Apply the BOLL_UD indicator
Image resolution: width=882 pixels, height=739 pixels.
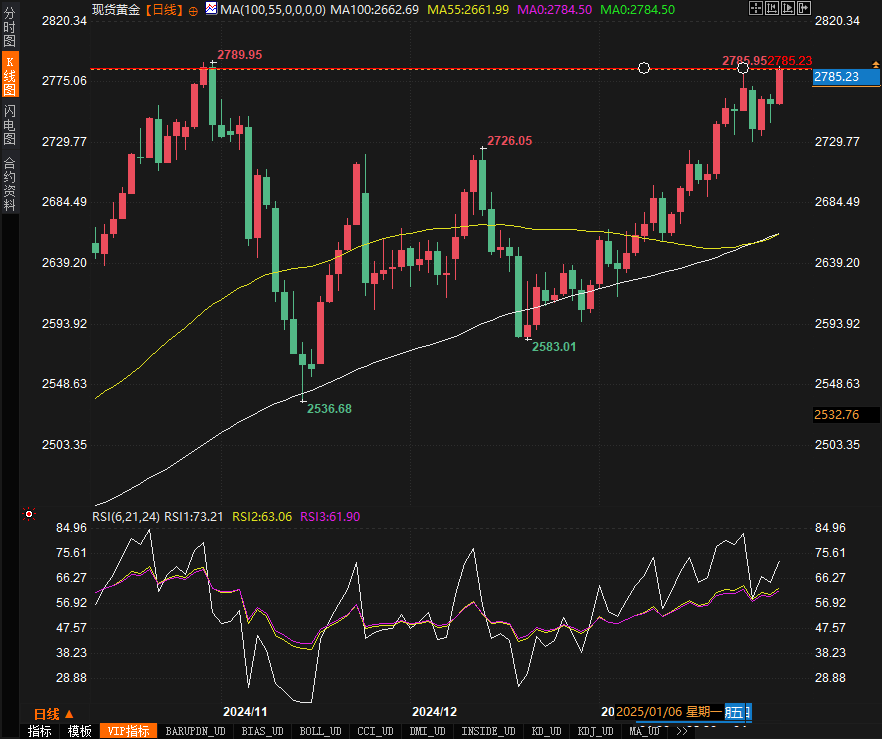point(320,731)
